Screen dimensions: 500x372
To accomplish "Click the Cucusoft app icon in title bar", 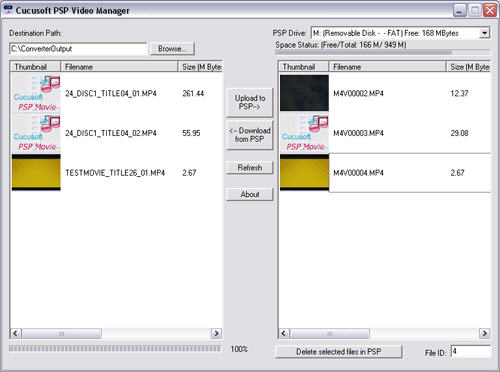I will [x=7, y=10].
